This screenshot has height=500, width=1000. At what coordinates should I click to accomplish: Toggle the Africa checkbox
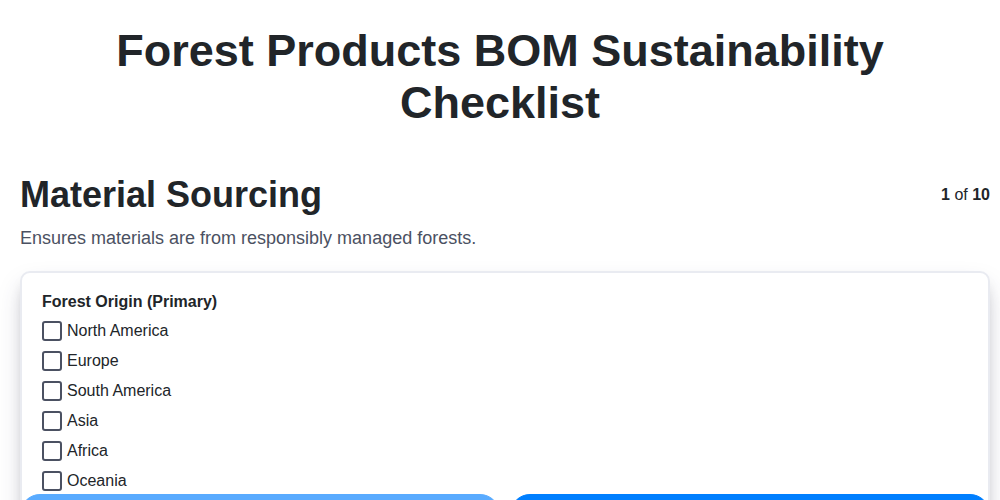(x=52, y=451)
